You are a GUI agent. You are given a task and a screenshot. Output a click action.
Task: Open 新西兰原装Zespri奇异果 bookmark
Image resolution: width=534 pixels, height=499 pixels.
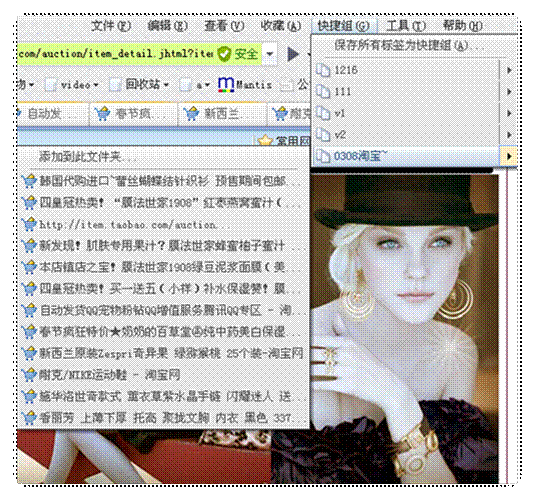coord(163,354)
